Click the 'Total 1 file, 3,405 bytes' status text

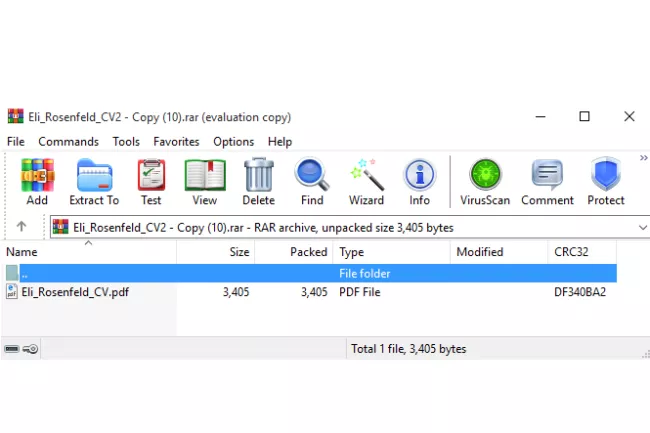click(409, 349)
